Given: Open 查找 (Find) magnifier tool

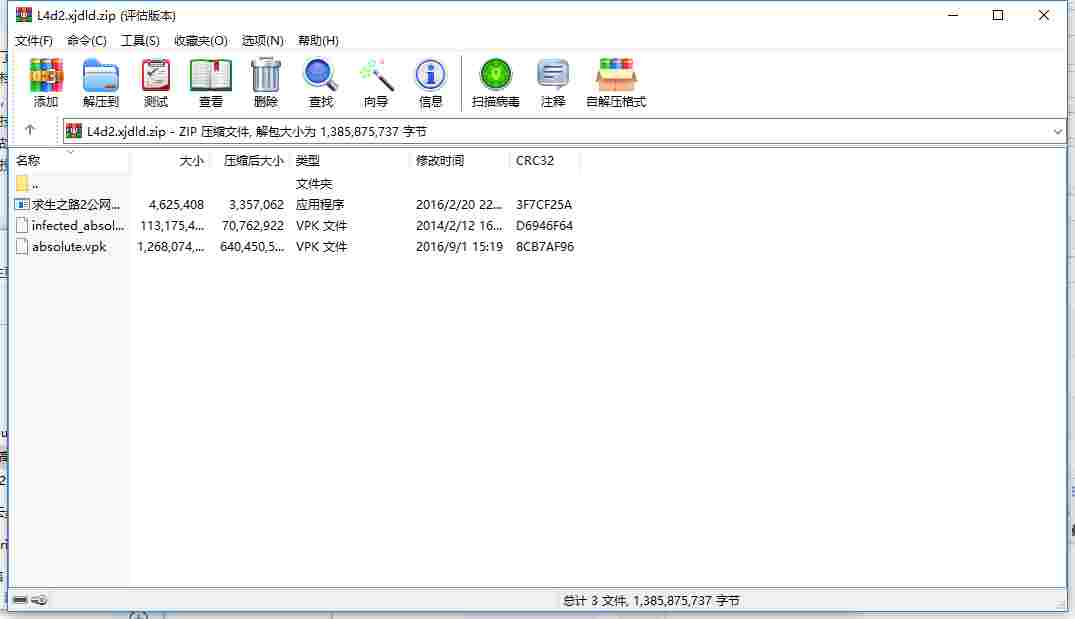Looking at the screenshot, I should (320, 75).
